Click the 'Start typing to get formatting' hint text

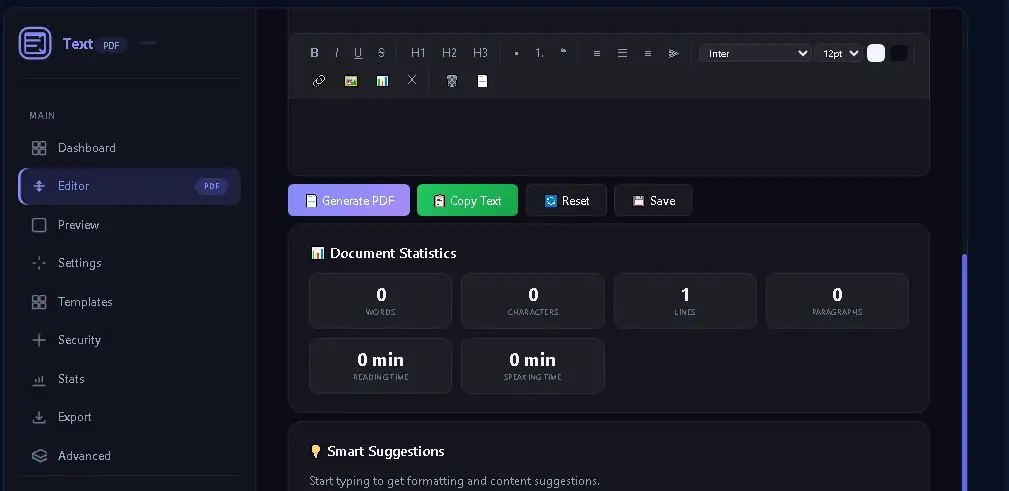click(x=454, y=481)
